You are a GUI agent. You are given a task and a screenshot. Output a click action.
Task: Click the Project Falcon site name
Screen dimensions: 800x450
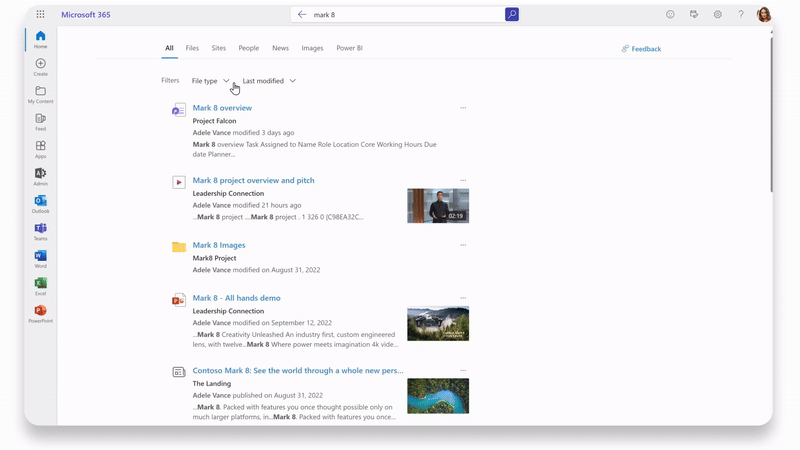(x=214, y=121)
